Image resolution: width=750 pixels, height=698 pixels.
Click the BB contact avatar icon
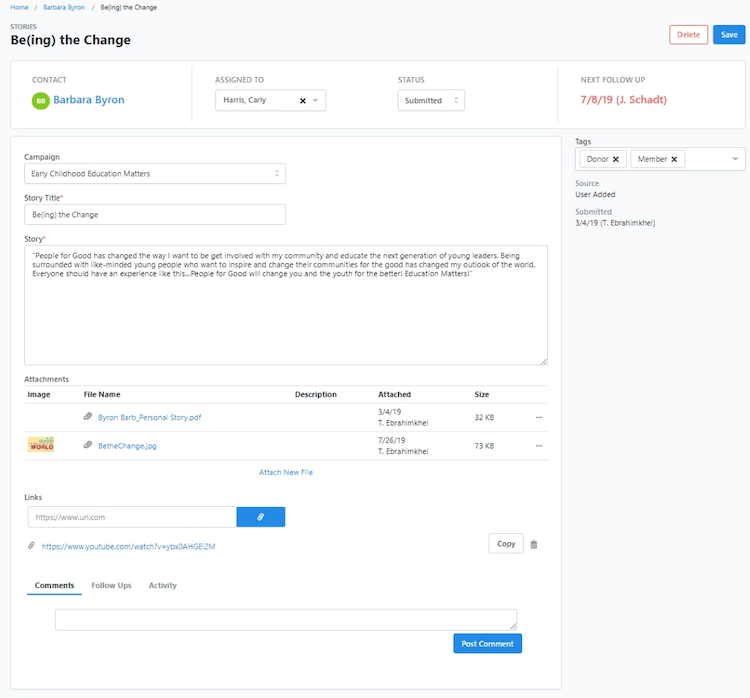click(41, 100)
